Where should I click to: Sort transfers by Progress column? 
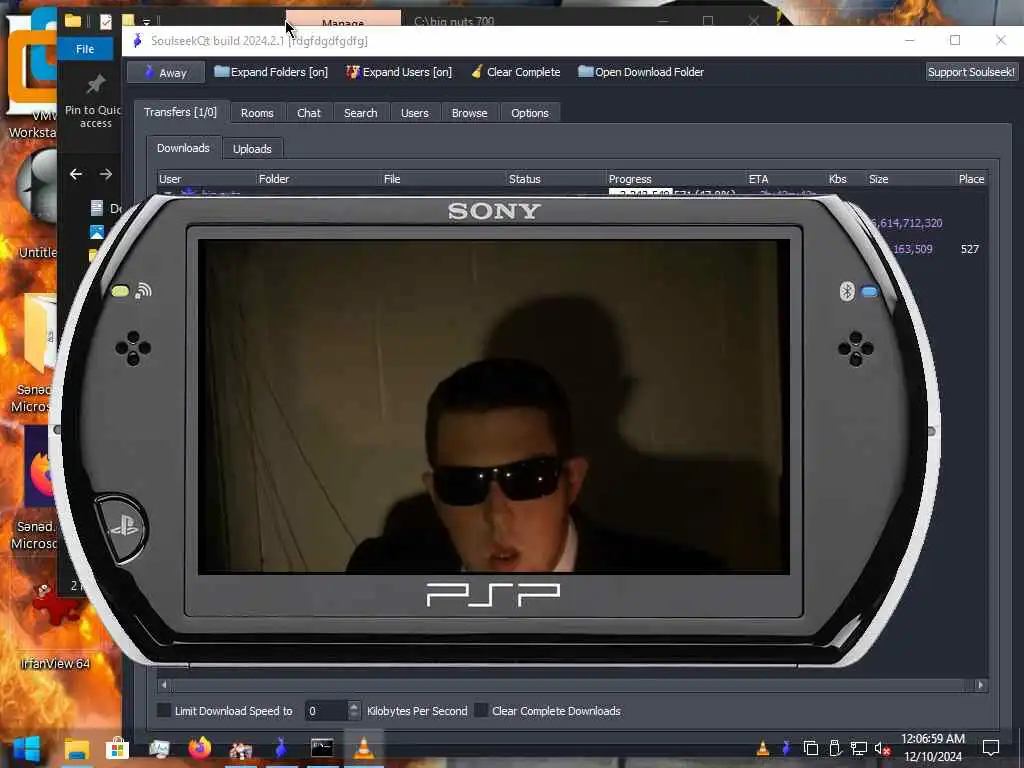click(x=677, y=179)
